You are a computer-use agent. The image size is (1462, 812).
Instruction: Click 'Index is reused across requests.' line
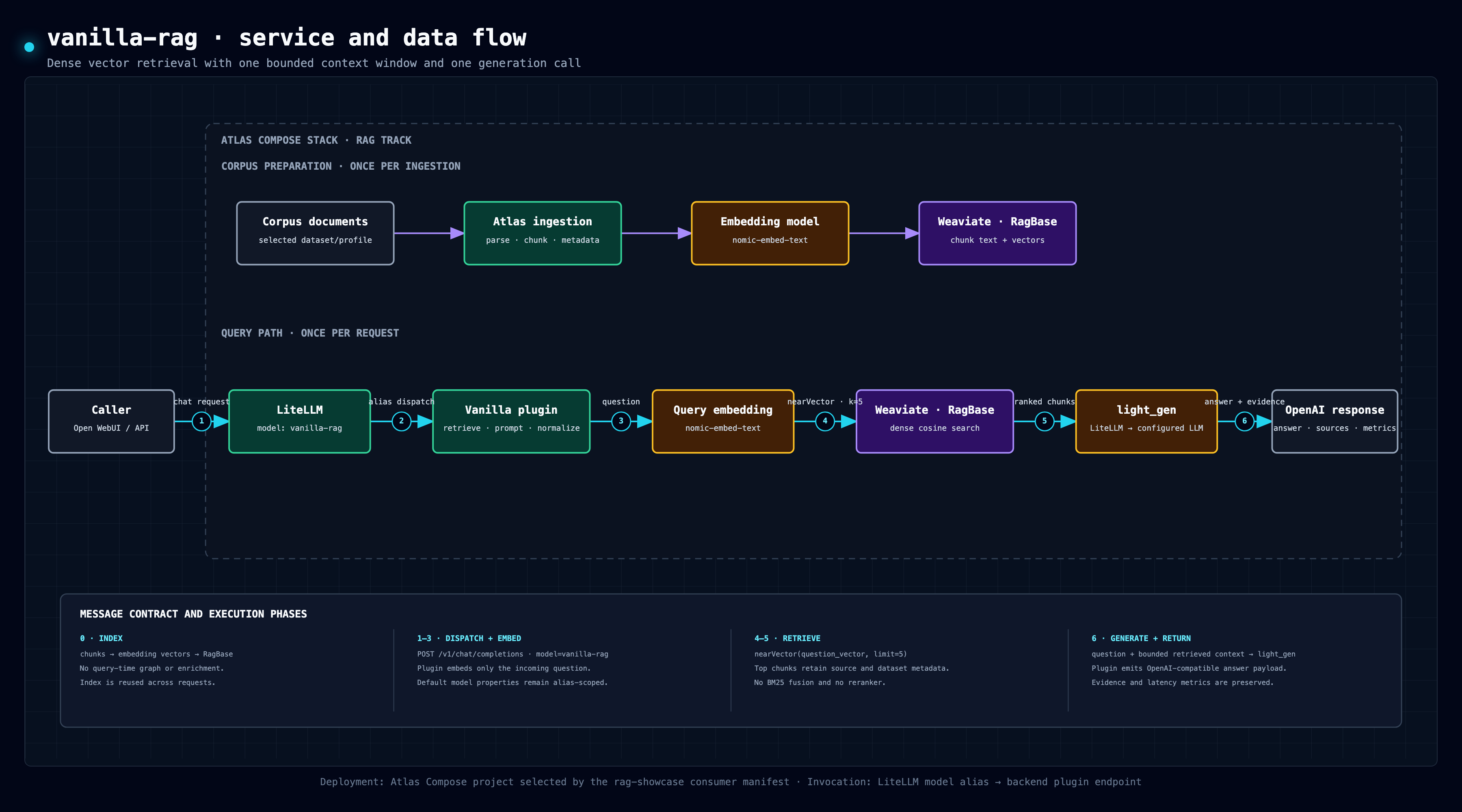pos(147,682)
